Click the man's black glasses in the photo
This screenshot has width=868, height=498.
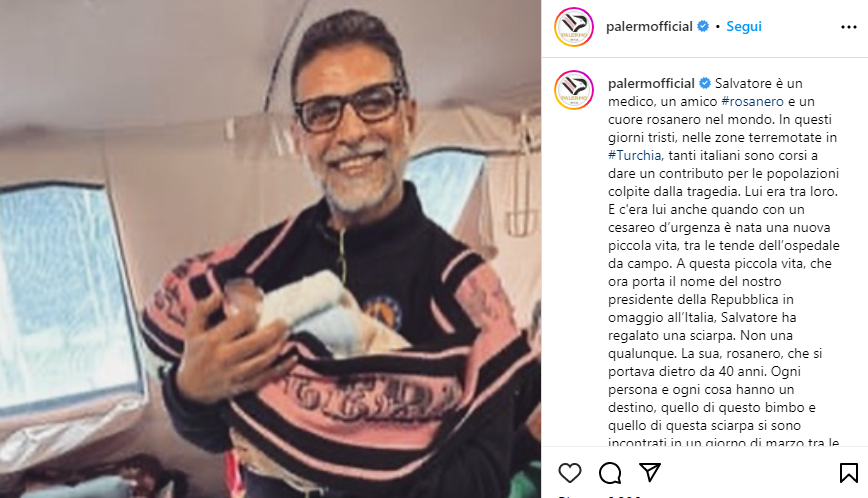pyautogui.click(x=352, y=106)
